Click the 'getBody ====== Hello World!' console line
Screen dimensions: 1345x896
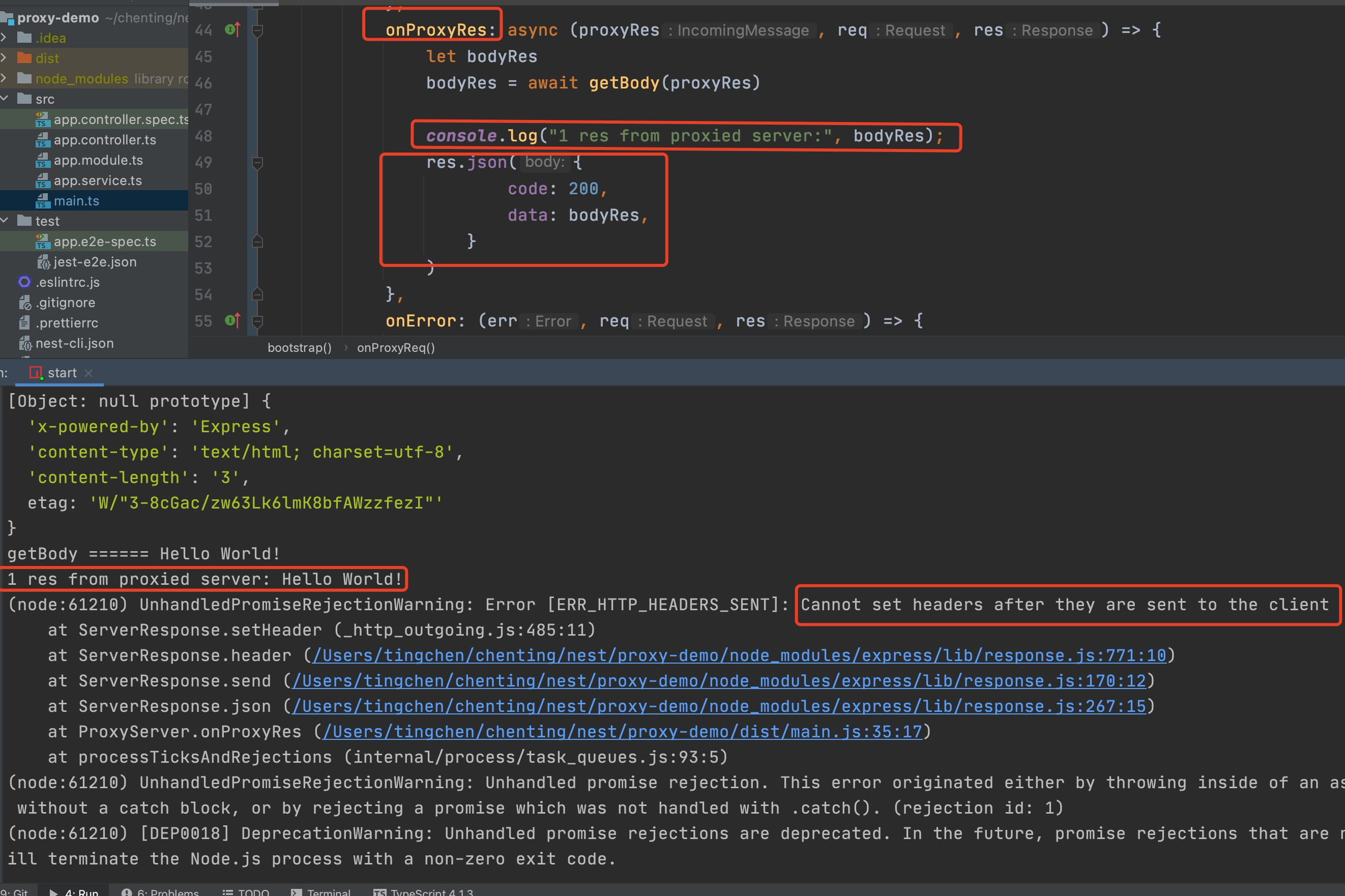143,554
